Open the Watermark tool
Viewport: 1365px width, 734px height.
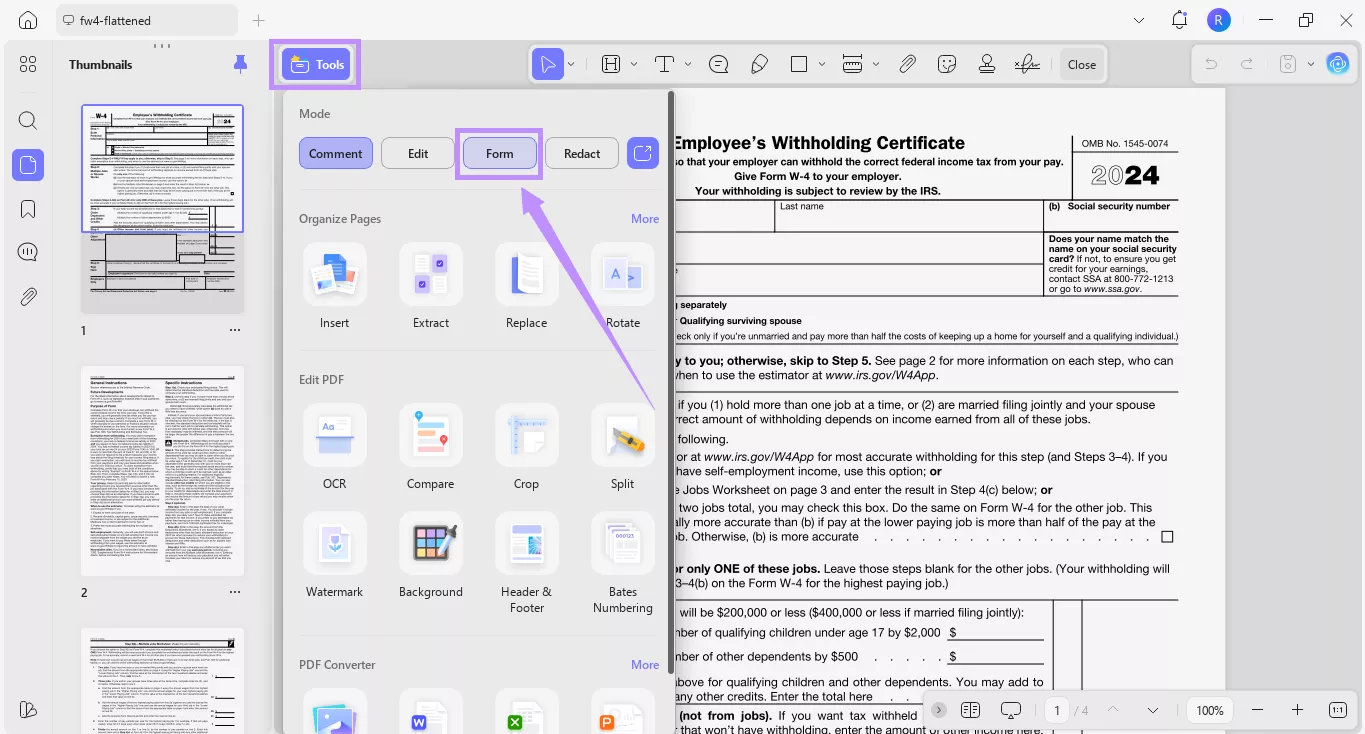coord(334,555)
